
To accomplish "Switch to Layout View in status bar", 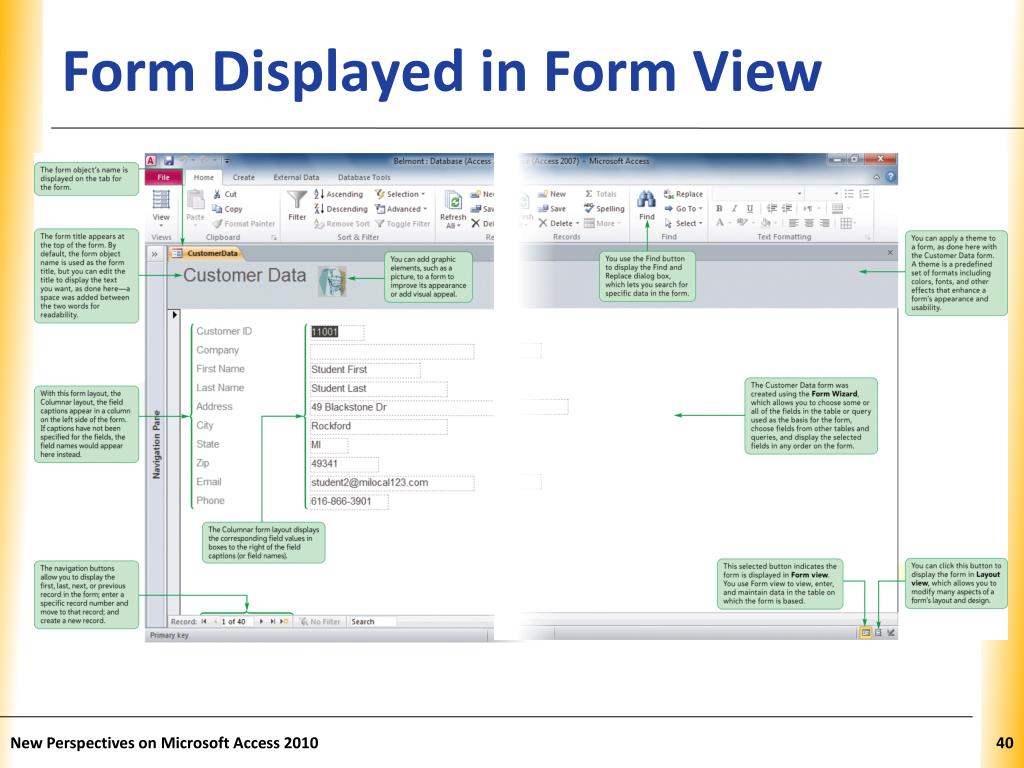I will click(878, 632).
